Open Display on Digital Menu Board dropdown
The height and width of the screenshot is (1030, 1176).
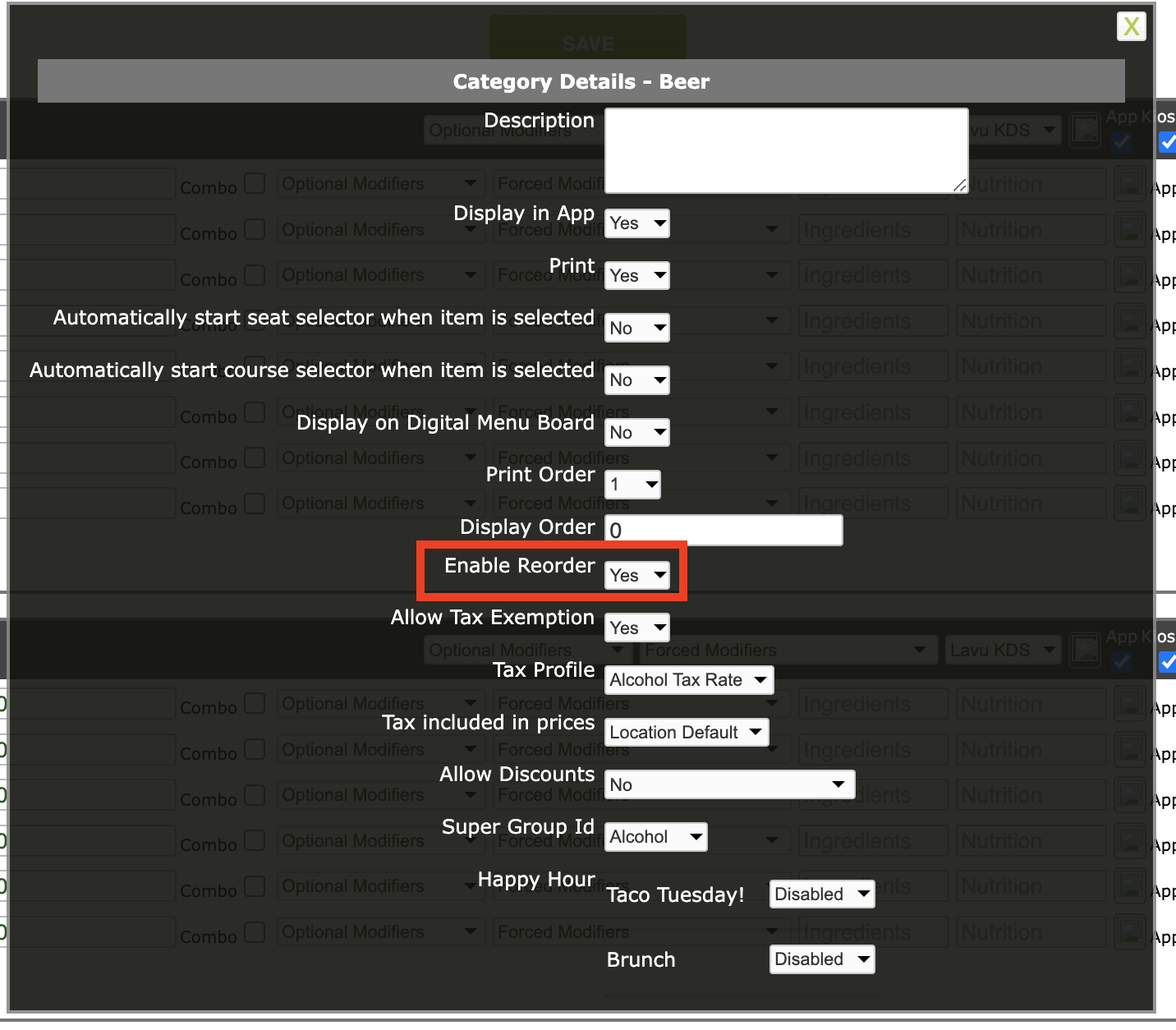637,433
